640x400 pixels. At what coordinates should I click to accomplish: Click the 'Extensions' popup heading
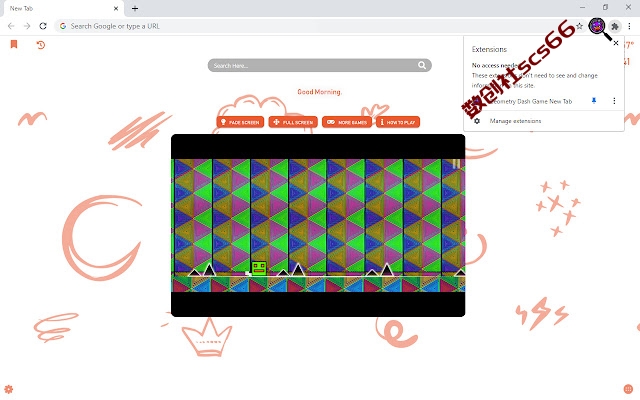point(489,49)
